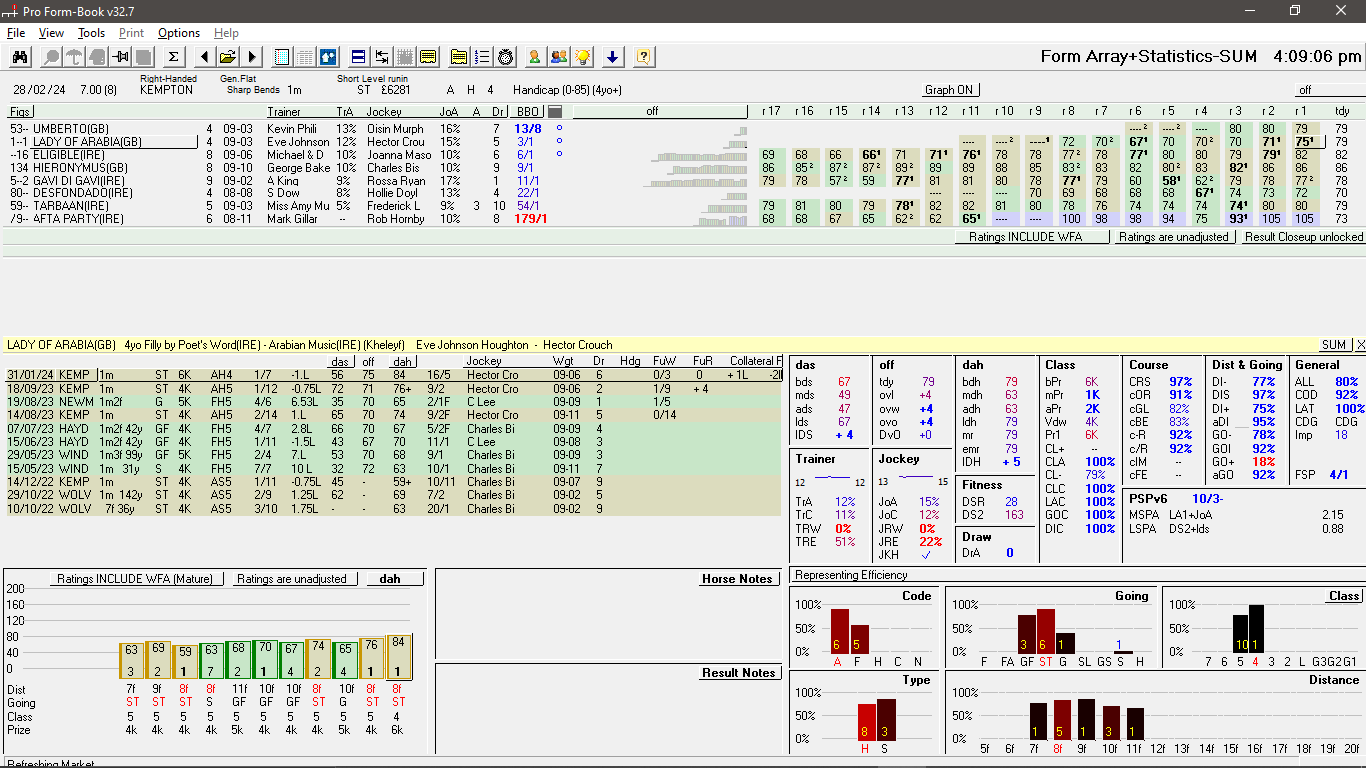1366x768 pixels.
Task: Close the statistics panel with X
Action: pyautogui.click(x=1360, y=345)
